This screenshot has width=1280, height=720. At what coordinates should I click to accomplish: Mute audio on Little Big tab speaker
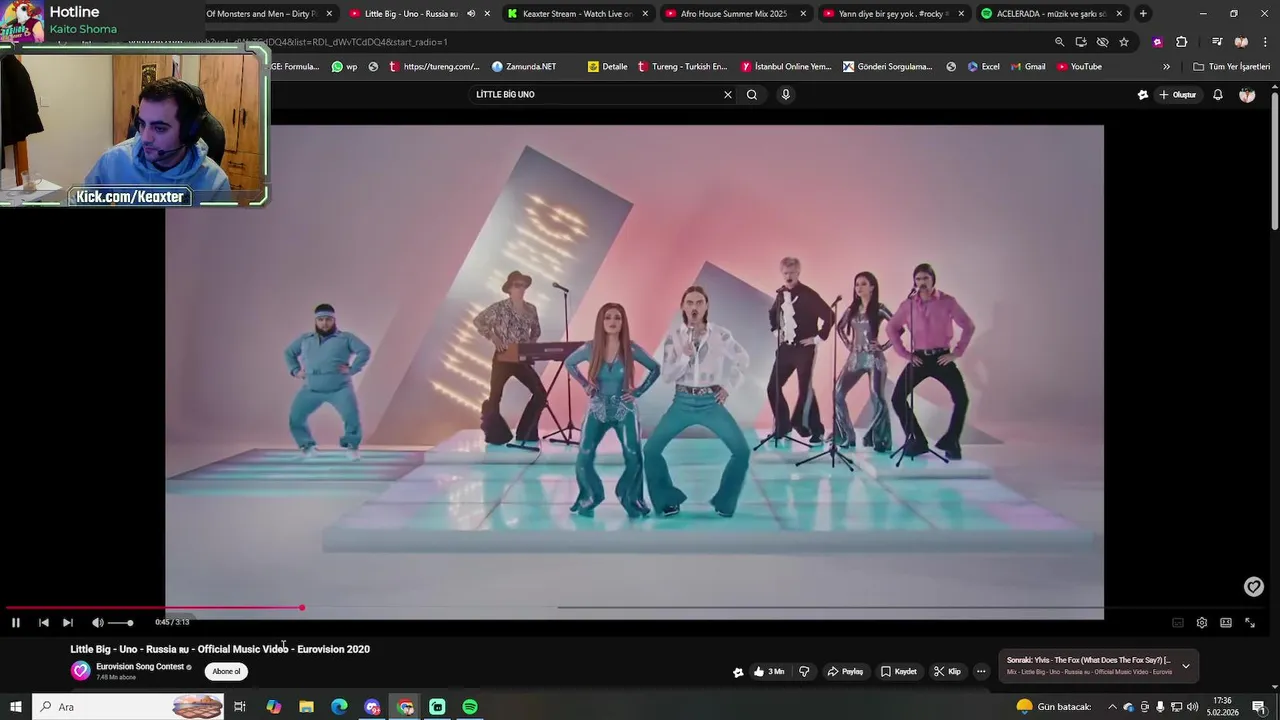(471, 14)
